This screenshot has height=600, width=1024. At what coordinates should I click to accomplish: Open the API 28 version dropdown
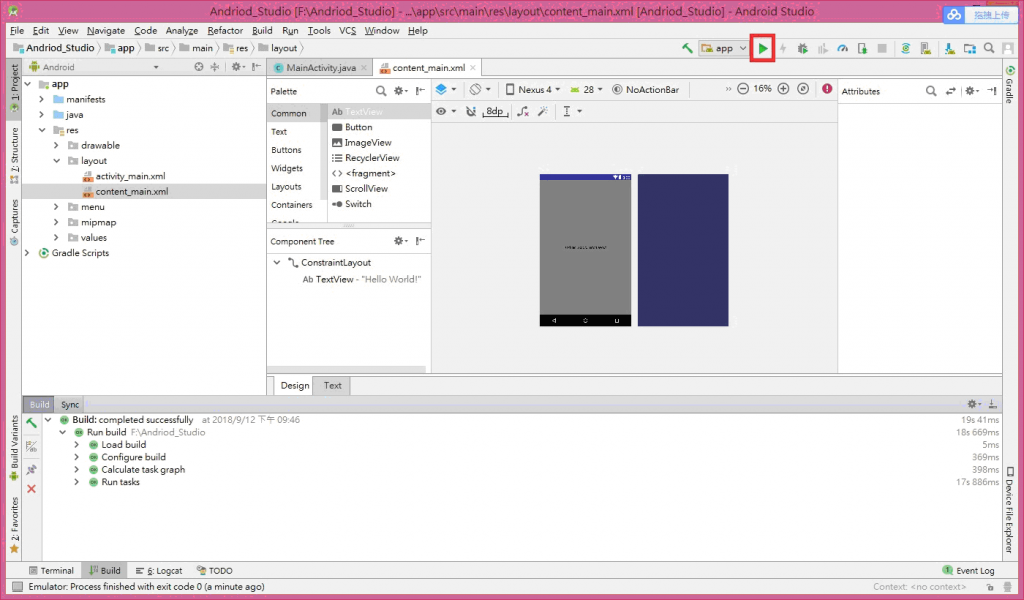pos(586,89)
